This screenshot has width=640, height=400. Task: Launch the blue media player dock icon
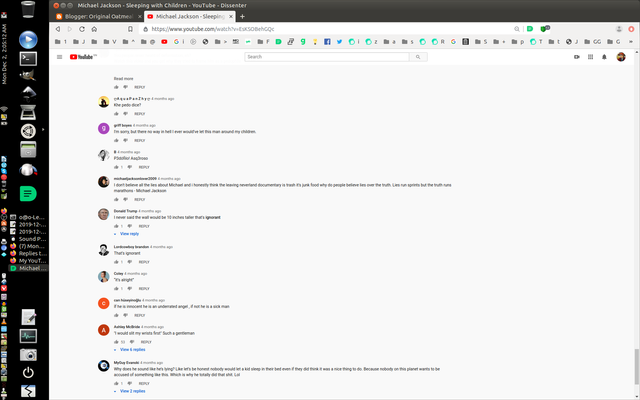coord(28,40)
